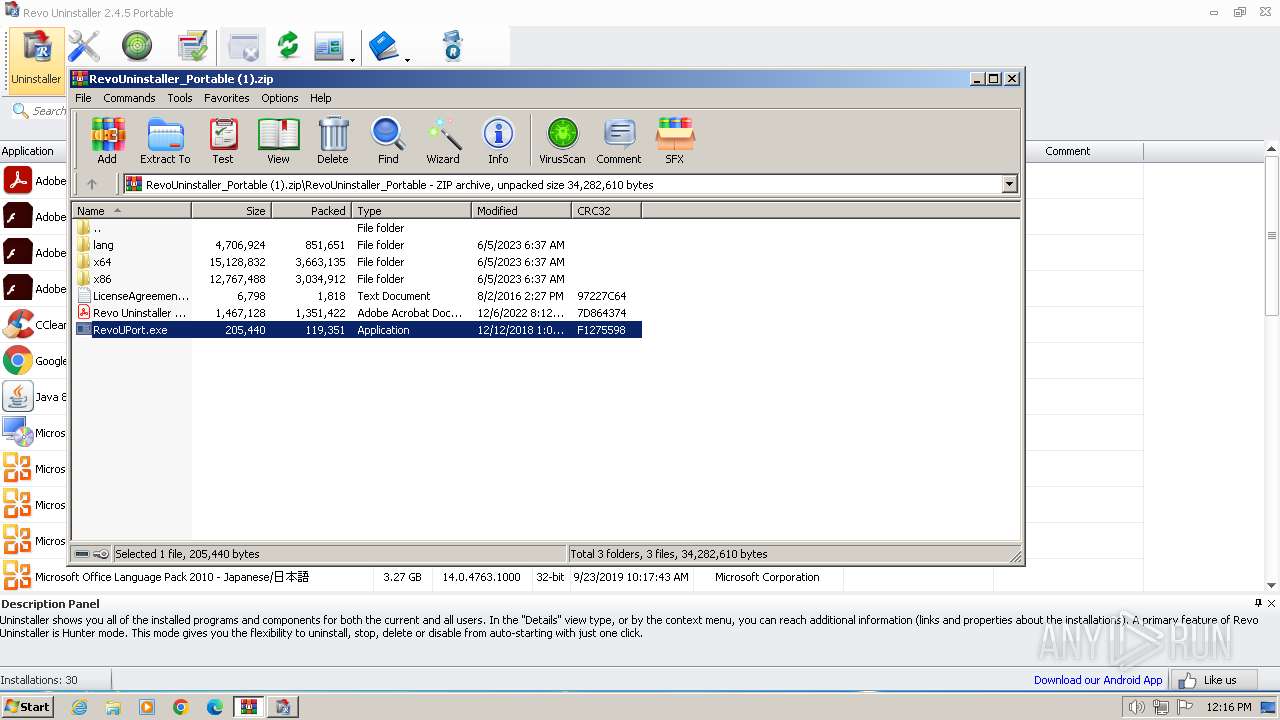1280x720 pixels.
Task: Activate Revo Hunter Mode radar icon
Action: pos(137,46)
